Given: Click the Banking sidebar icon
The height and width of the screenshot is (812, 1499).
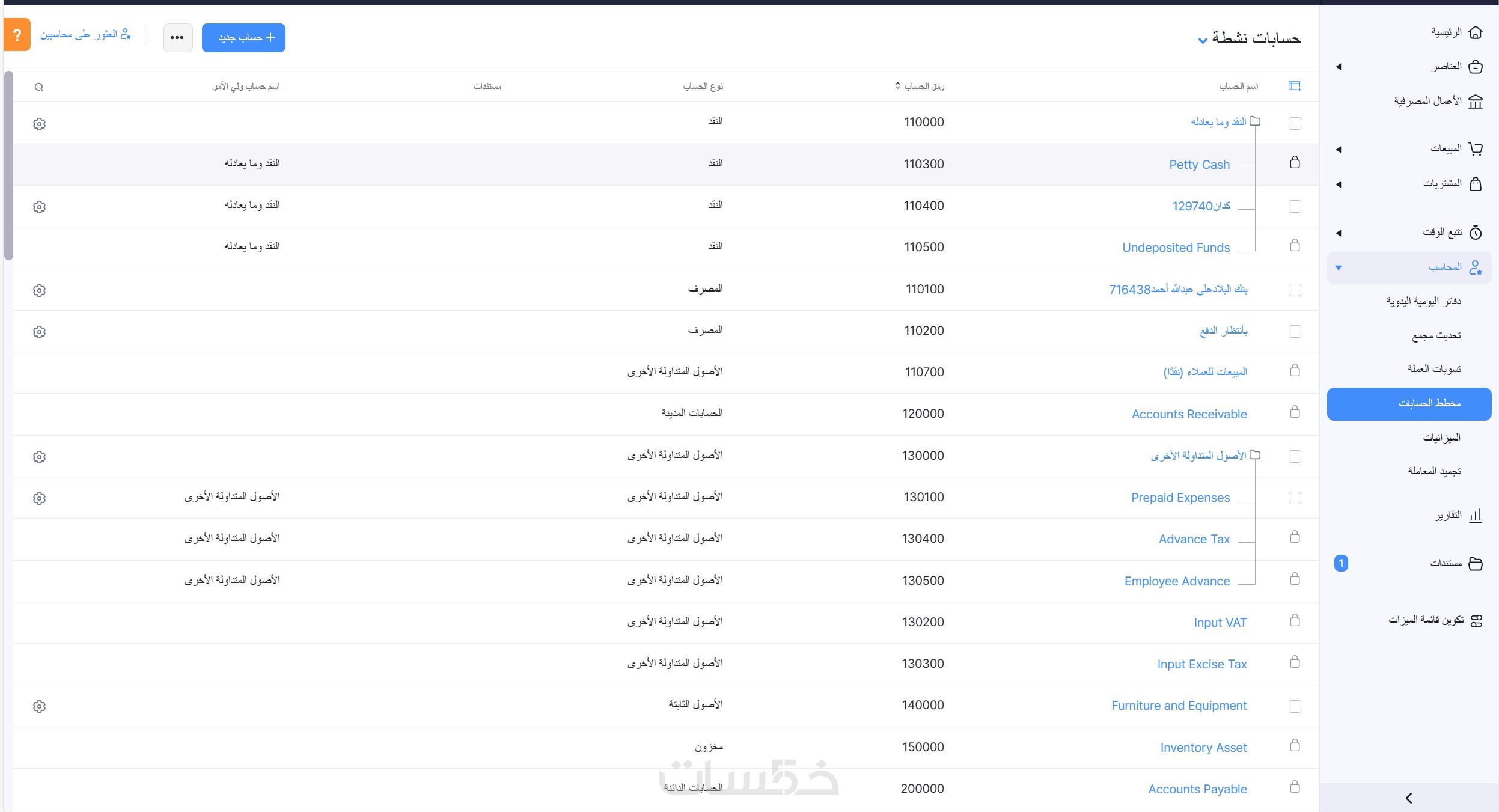Looking at the screenshot, I should pos(1476,102).
